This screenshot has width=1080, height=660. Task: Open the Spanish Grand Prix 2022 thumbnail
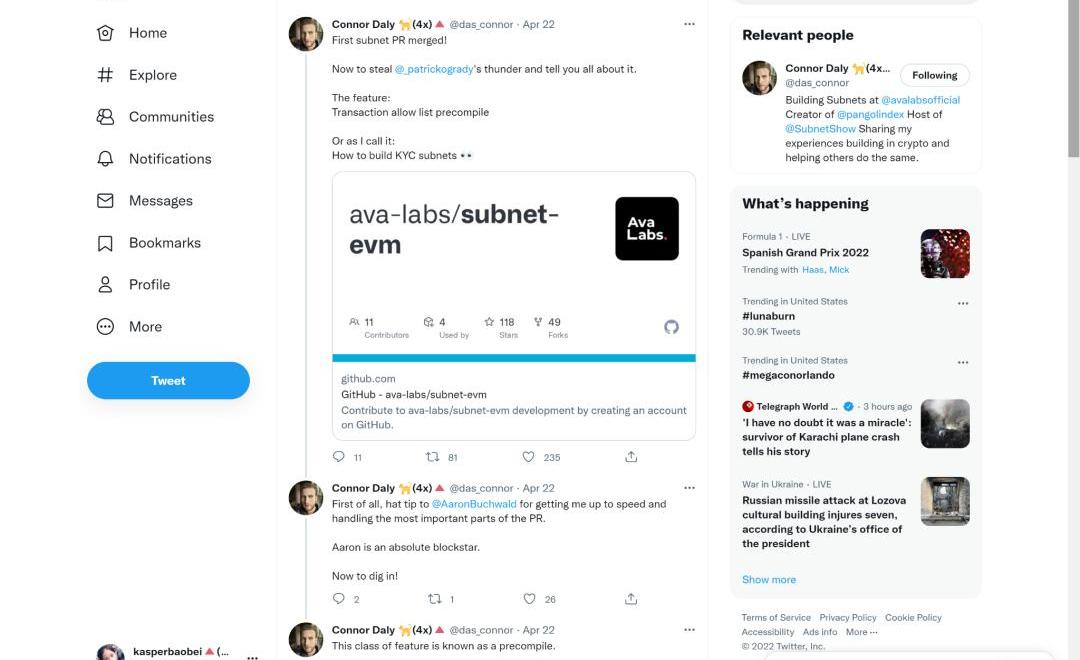945,254
